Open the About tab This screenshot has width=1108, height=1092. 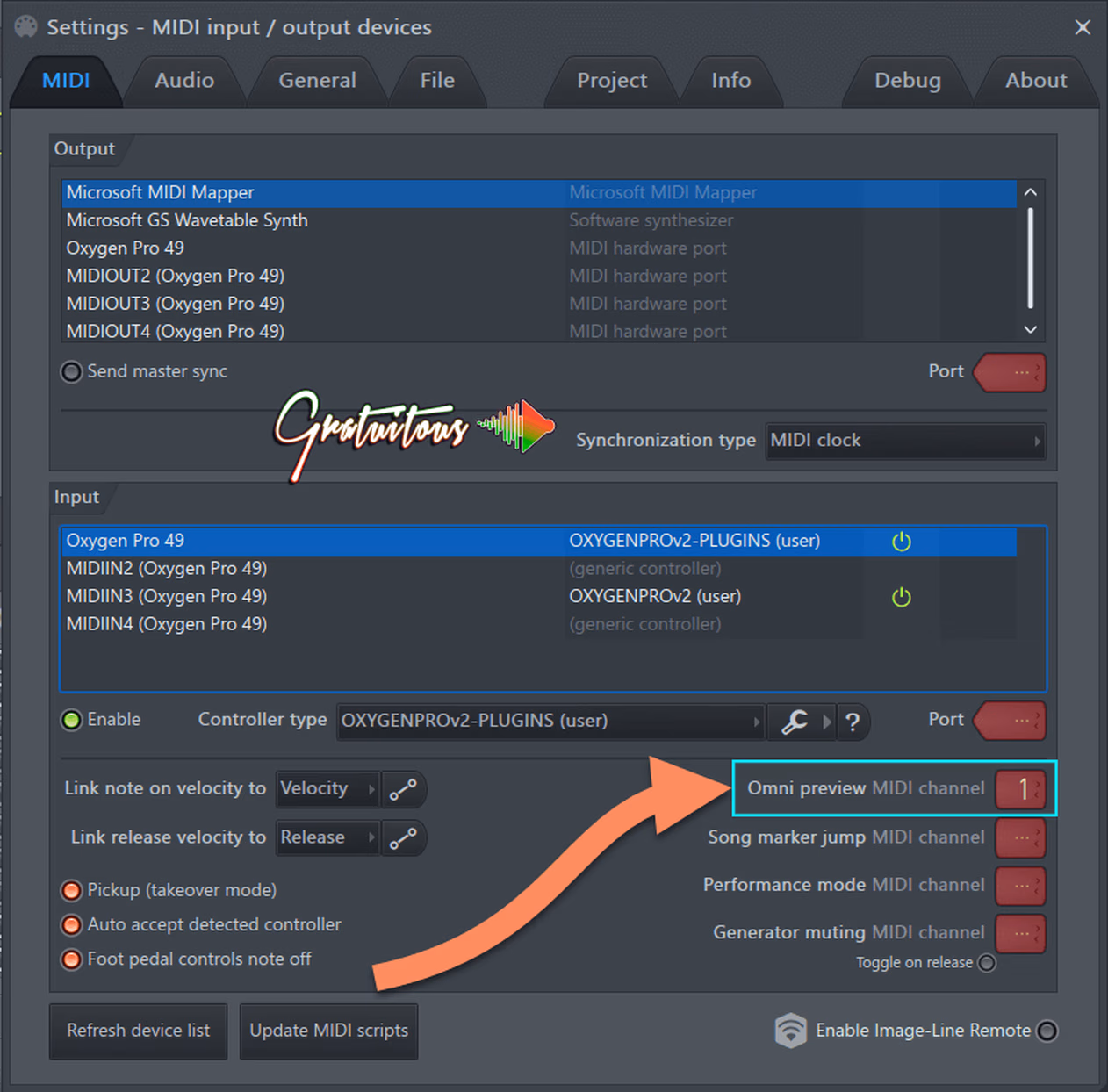pyautogui.click(x=1036, y=81)
